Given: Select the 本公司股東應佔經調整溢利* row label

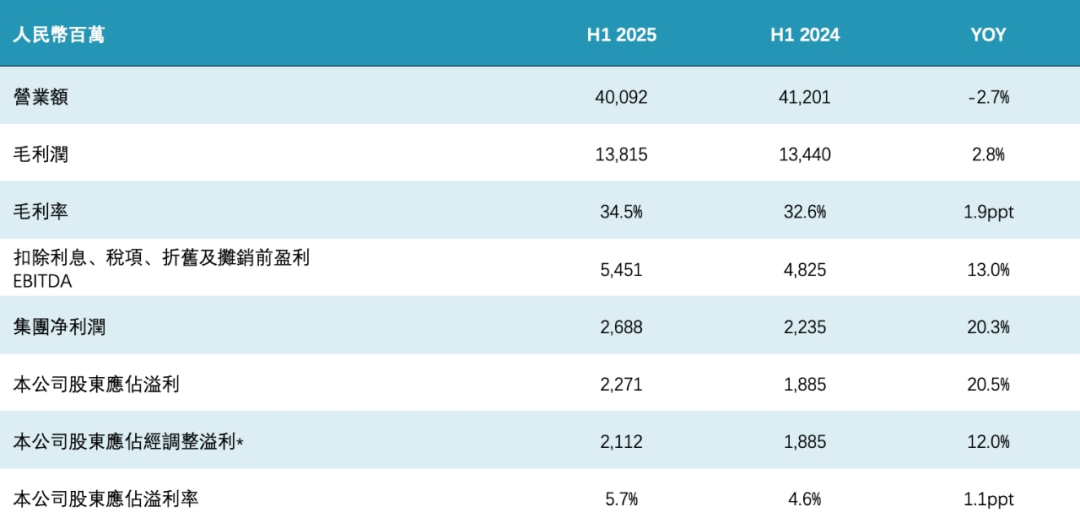Looking at the screenshot, I should 129,441.
